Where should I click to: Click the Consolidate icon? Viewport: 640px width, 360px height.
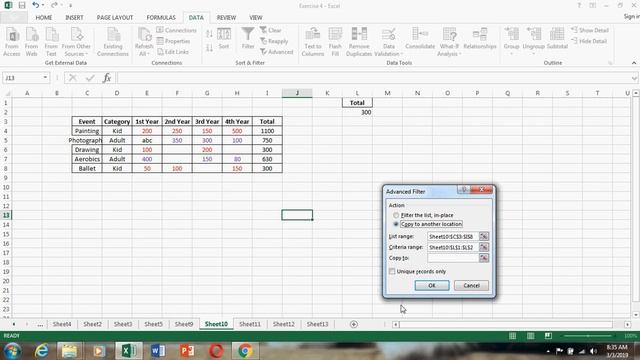[420, 38]
